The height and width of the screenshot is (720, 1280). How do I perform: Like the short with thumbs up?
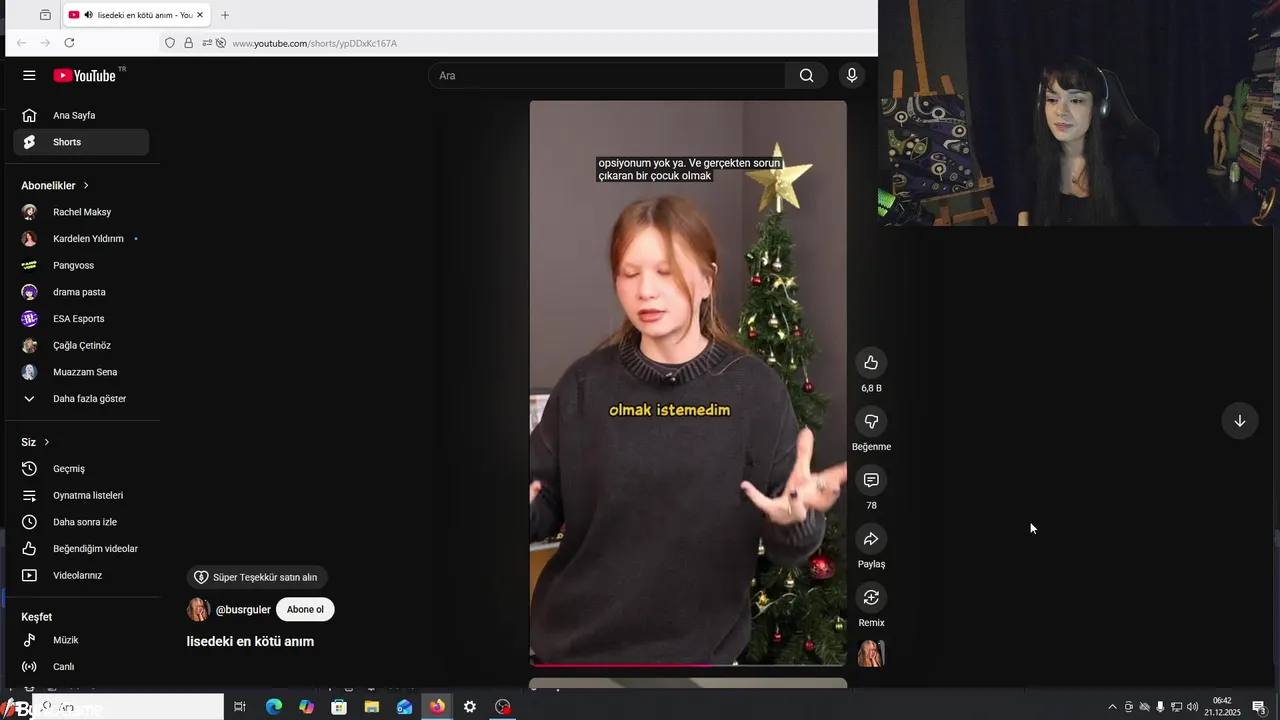click(871, 363)
